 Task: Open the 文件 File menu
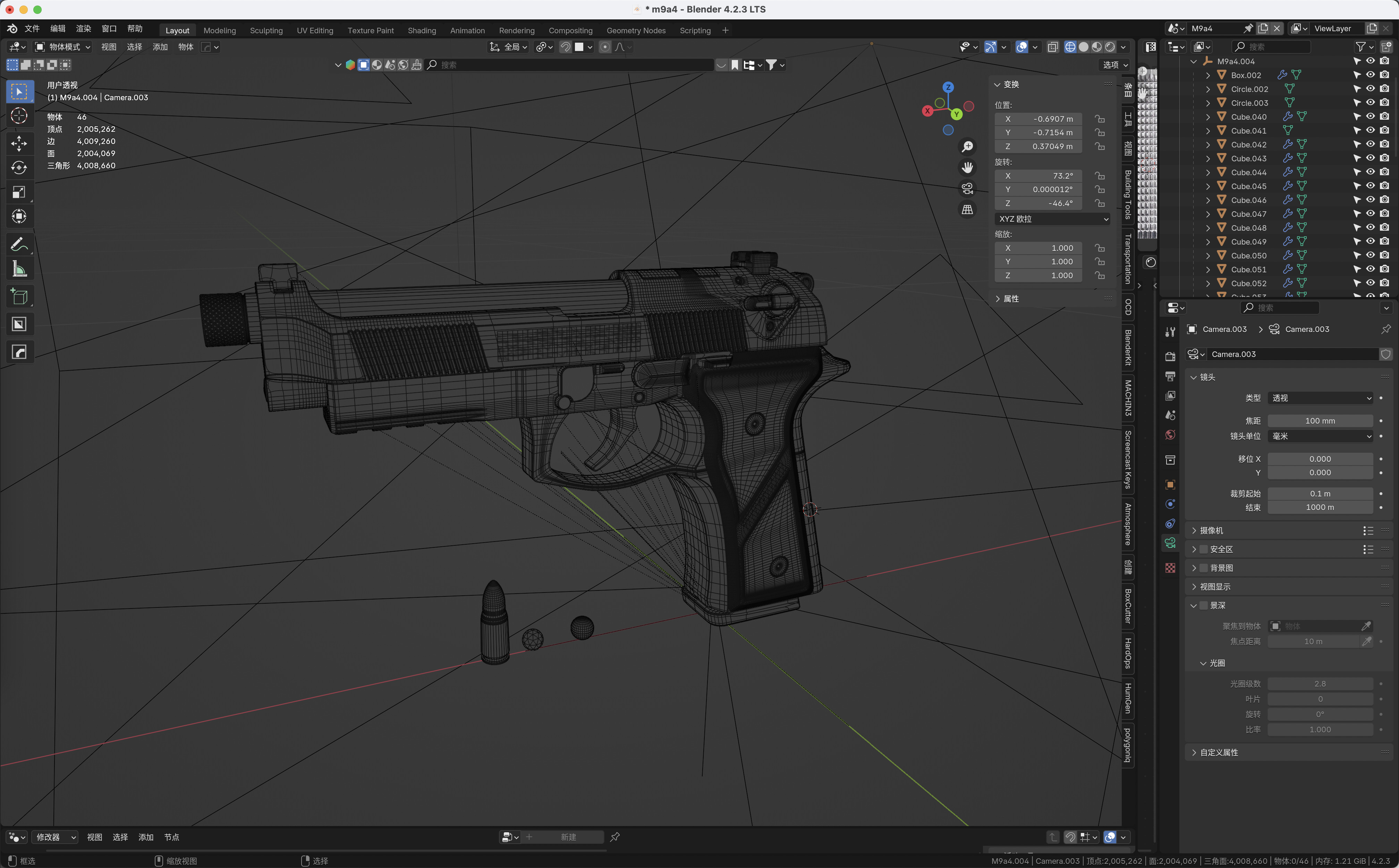(x=32, y=29)
